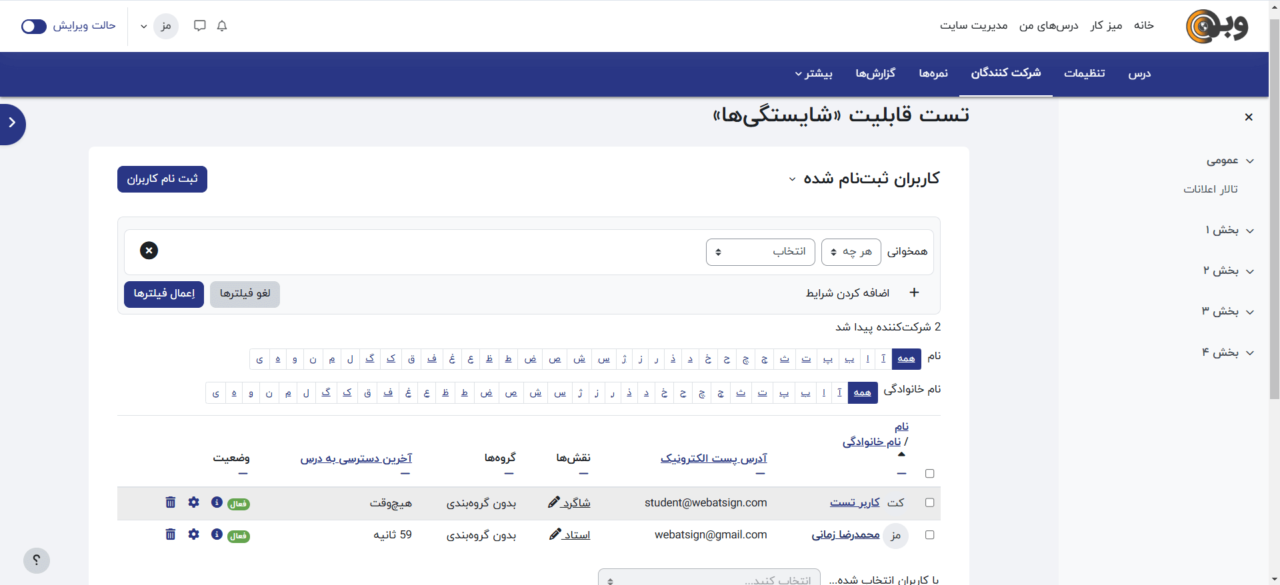The width and height of the screenshot is (1280, 585).
Task: Check the box for کاربر تست
Action: tap(930, 503)
